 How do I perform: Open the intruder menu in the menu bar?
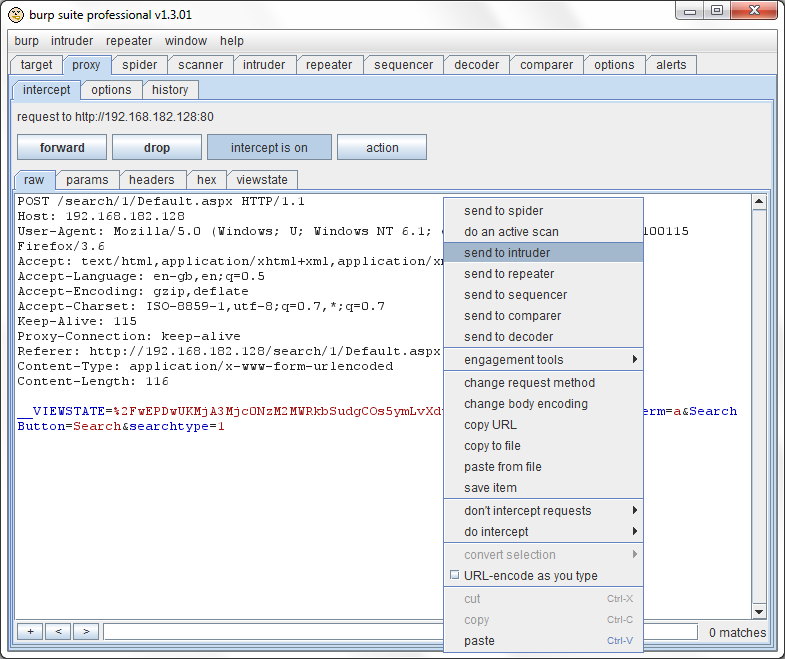tap(72, 41)
